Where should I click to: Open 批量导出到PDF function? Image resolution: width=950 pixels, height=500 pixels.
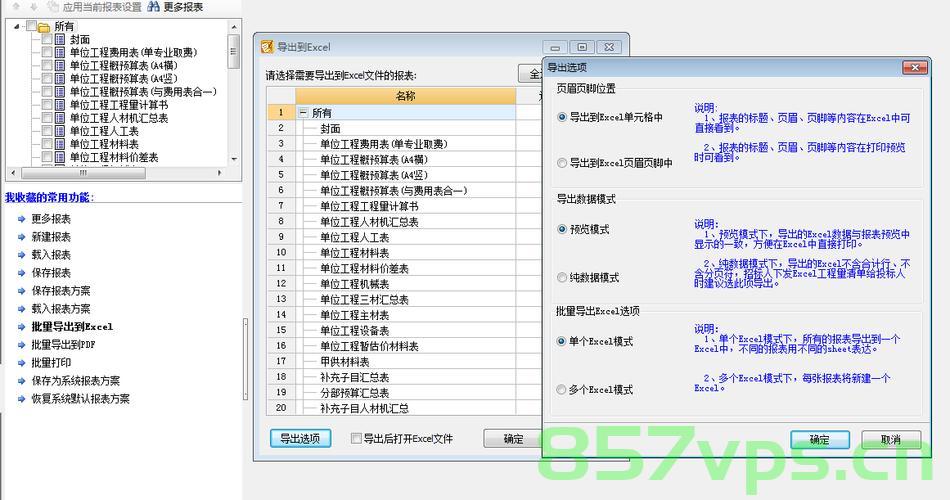coord(64,345)
